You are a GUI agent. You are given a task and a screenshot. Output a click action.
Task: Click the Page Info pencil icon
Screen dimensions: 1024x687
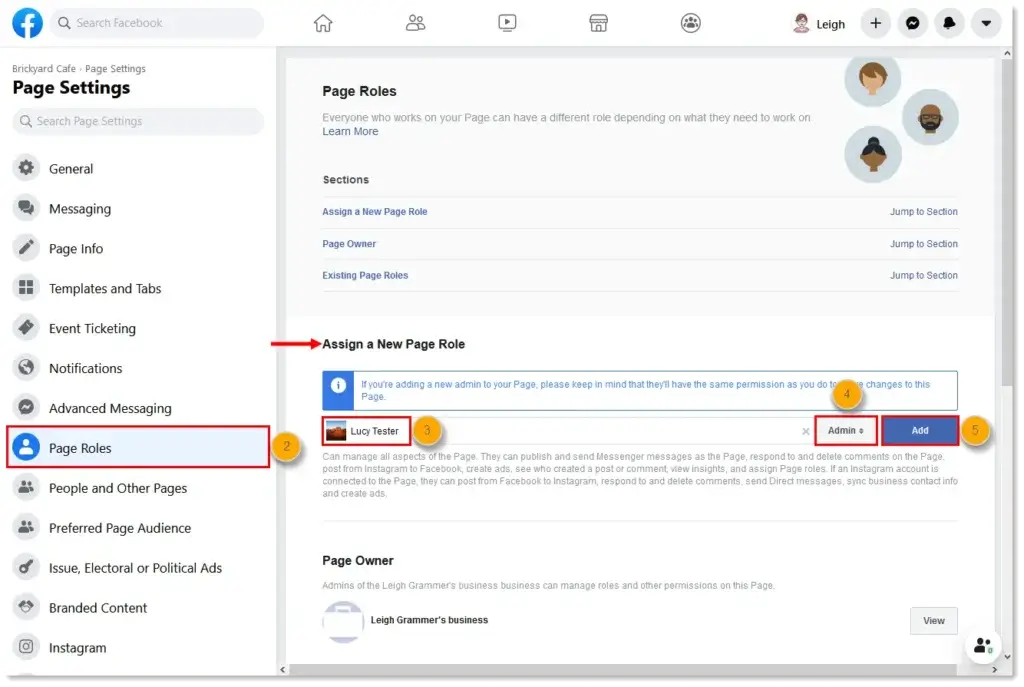(26, 248)
